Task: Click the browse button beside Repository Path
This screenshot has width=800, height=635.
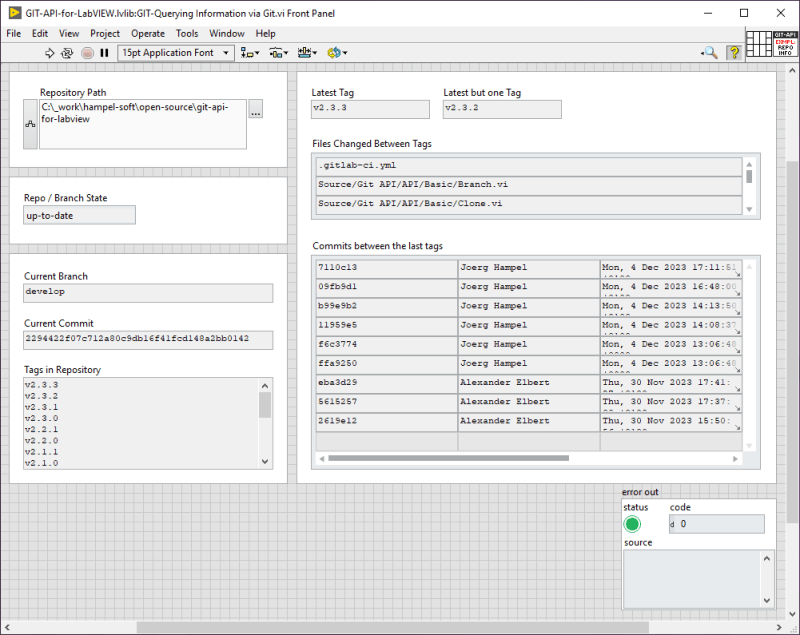Action: 255,114
